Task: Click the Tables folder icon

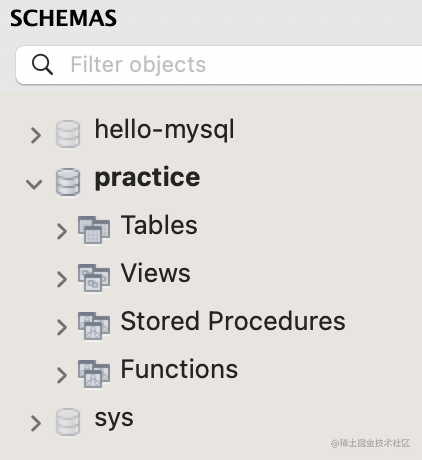Action: 94,230
